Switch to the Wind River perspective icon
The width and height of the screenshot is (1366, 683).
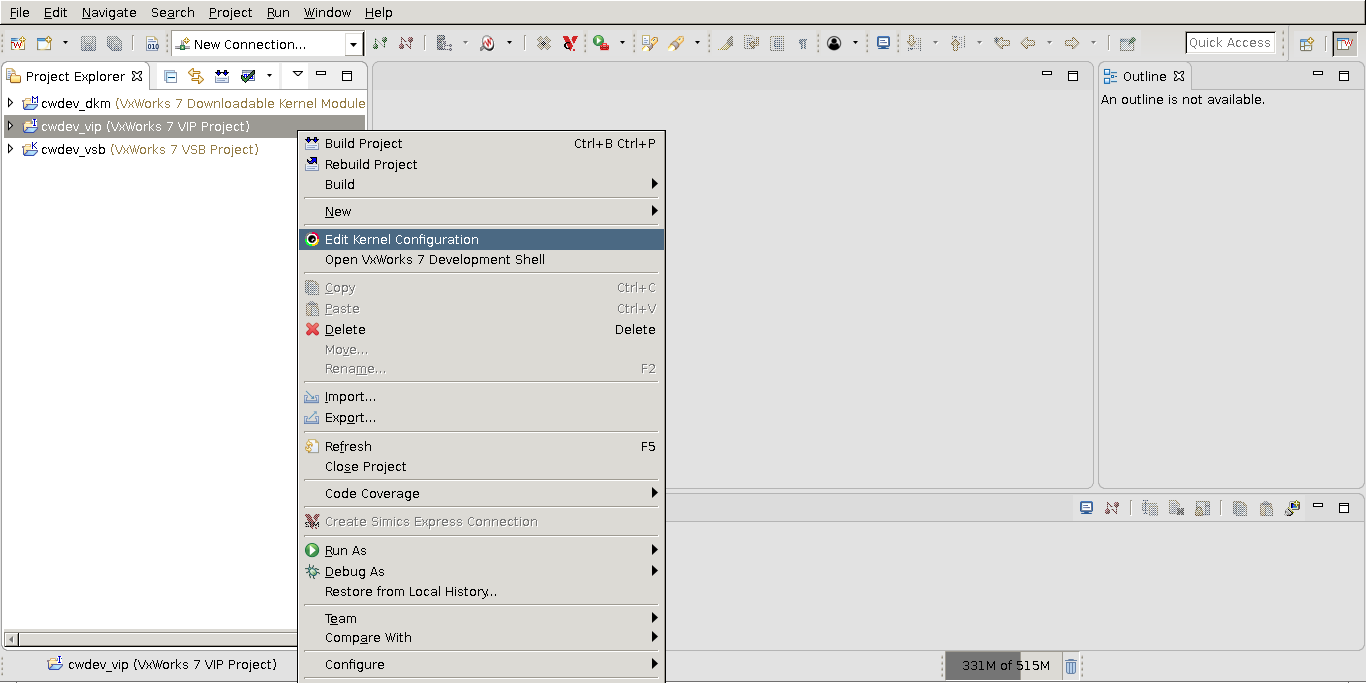(x=1345, y=43)
